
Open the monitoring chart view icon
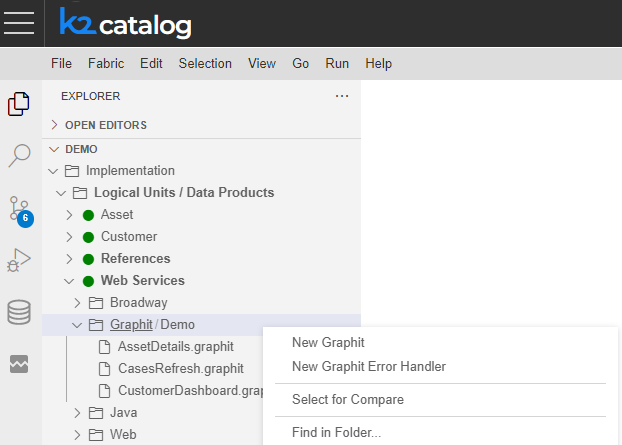tap(19, 365)
